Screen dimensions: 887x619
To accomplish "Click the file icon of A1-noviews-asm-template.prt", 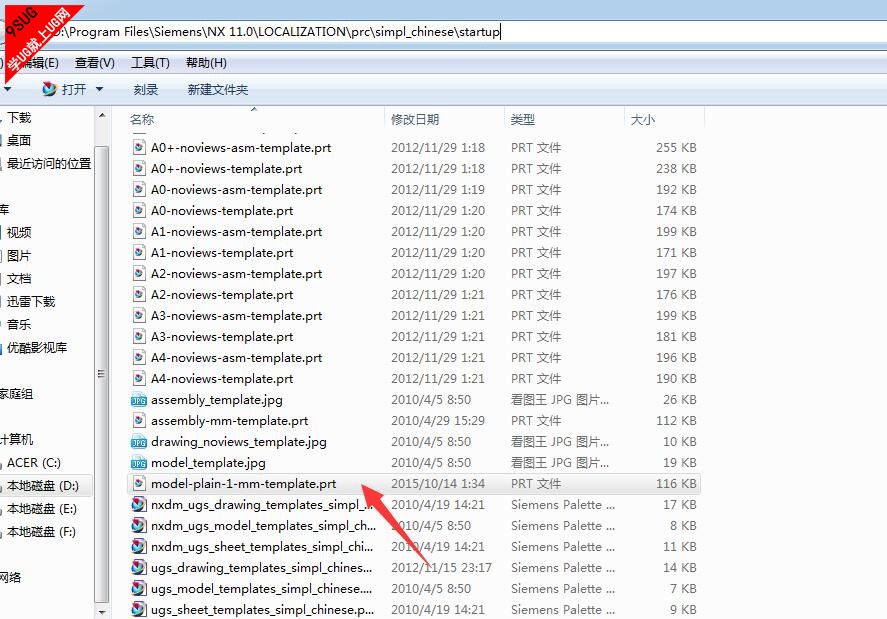I will [x=139, y=231].
